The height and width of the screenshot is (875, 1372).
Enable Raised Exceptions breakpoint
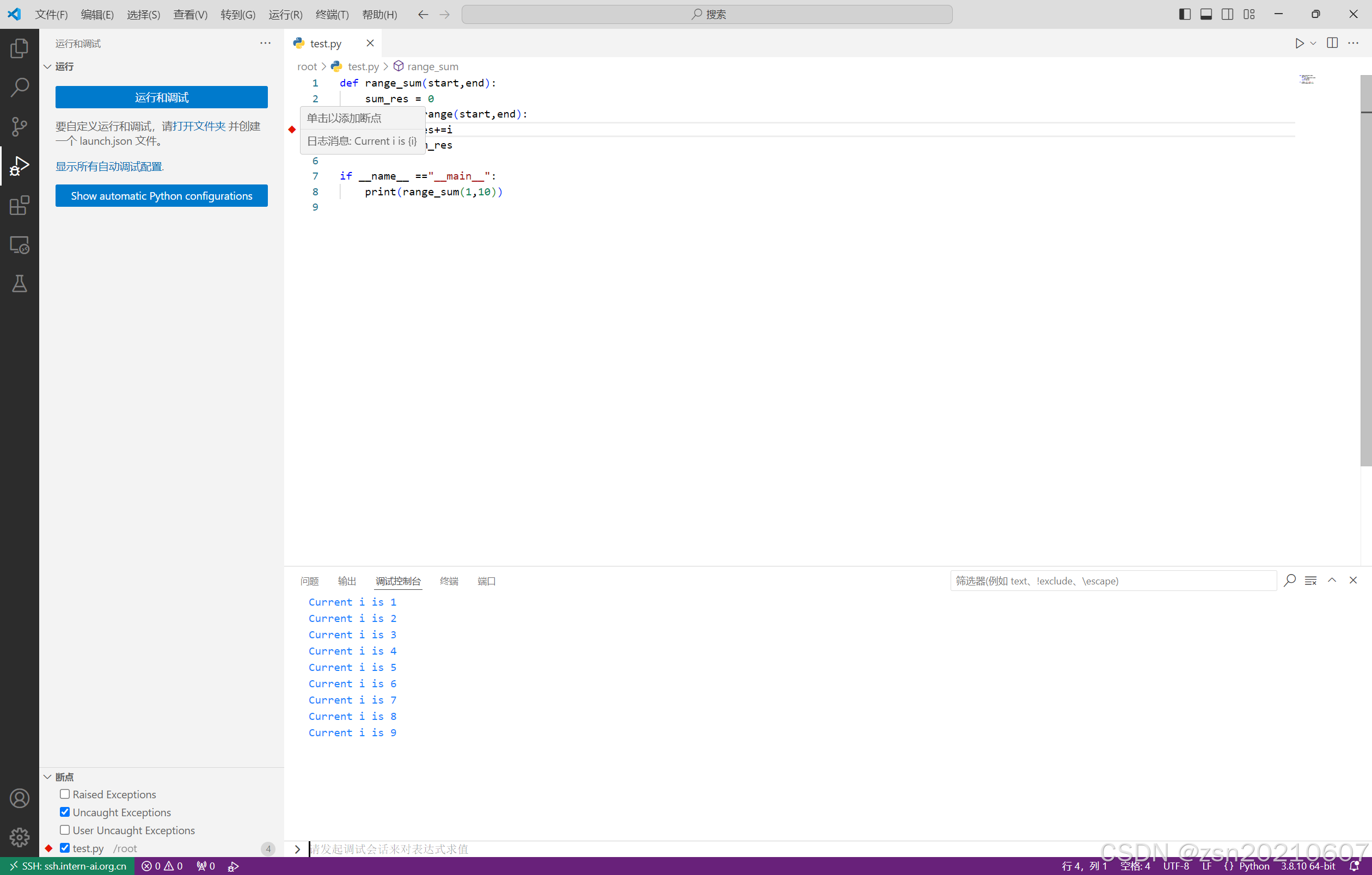(64, 793)
